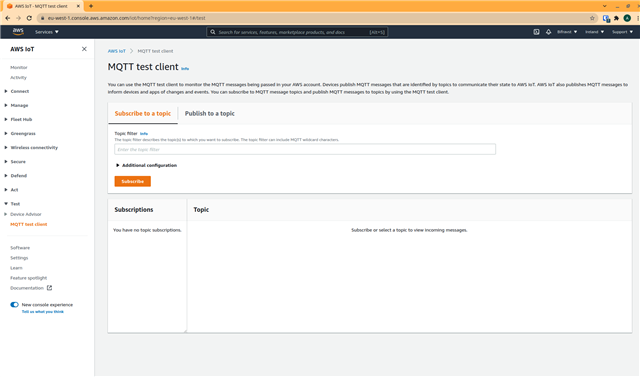This screenshot has width=640, height=377.
Task: Click the AWS IoT breadcrumb link
Action: [117, 51]
